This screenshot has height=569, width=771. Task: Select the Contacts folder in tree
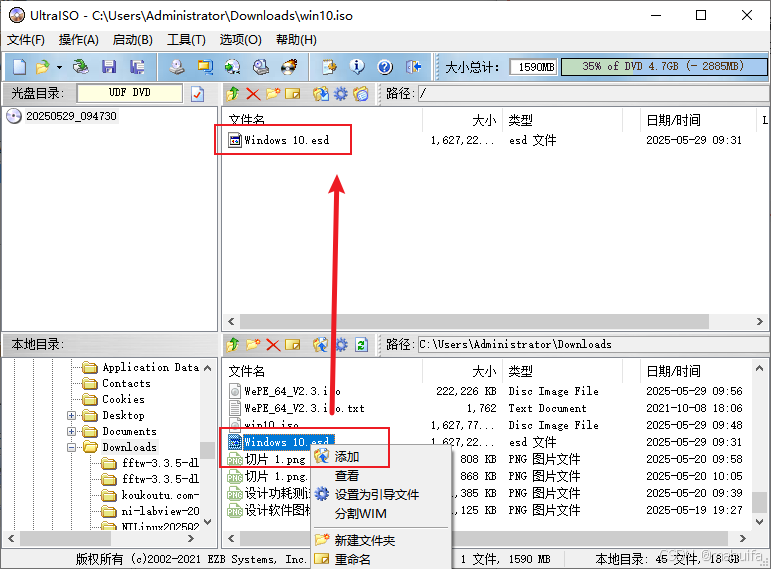coord(126,383)
